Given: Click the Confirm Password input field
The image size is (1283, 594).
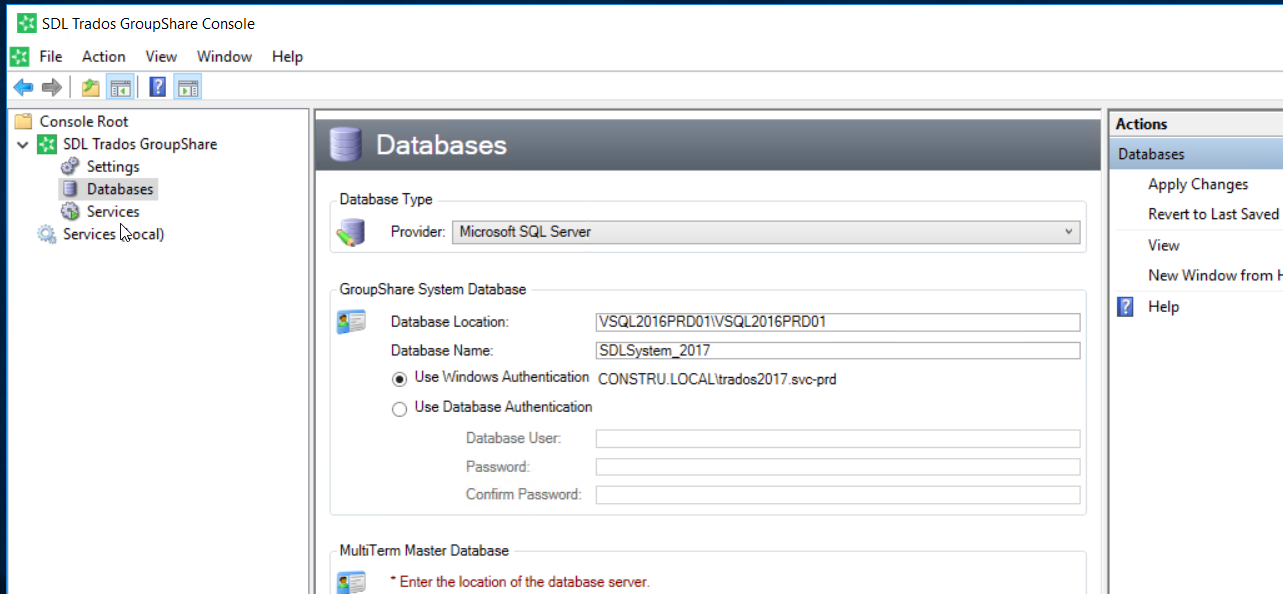Looking at the screenshot, I should 838,494.
